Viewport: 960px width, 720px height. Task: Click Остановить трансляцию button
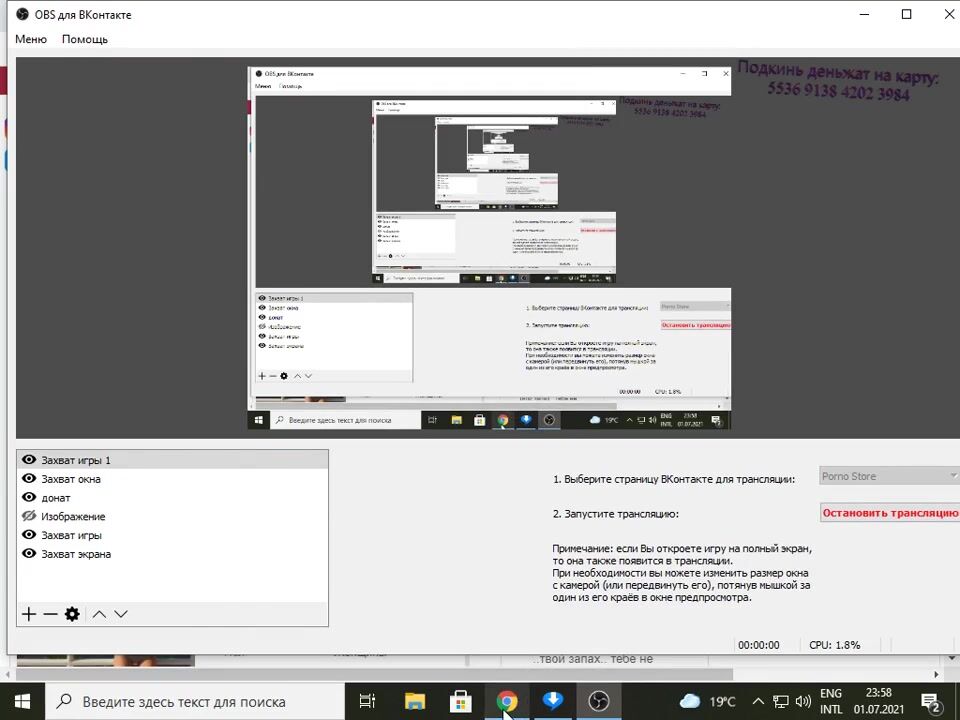(889, 513)
